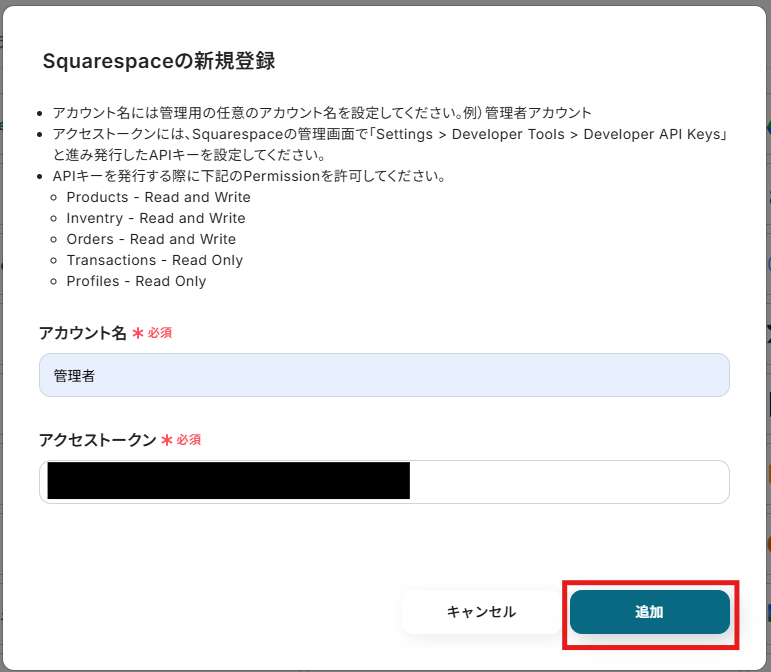Click the アクセストークン field label
The height and width of the screenshot is (672, 771).
[x=97, y=439]
